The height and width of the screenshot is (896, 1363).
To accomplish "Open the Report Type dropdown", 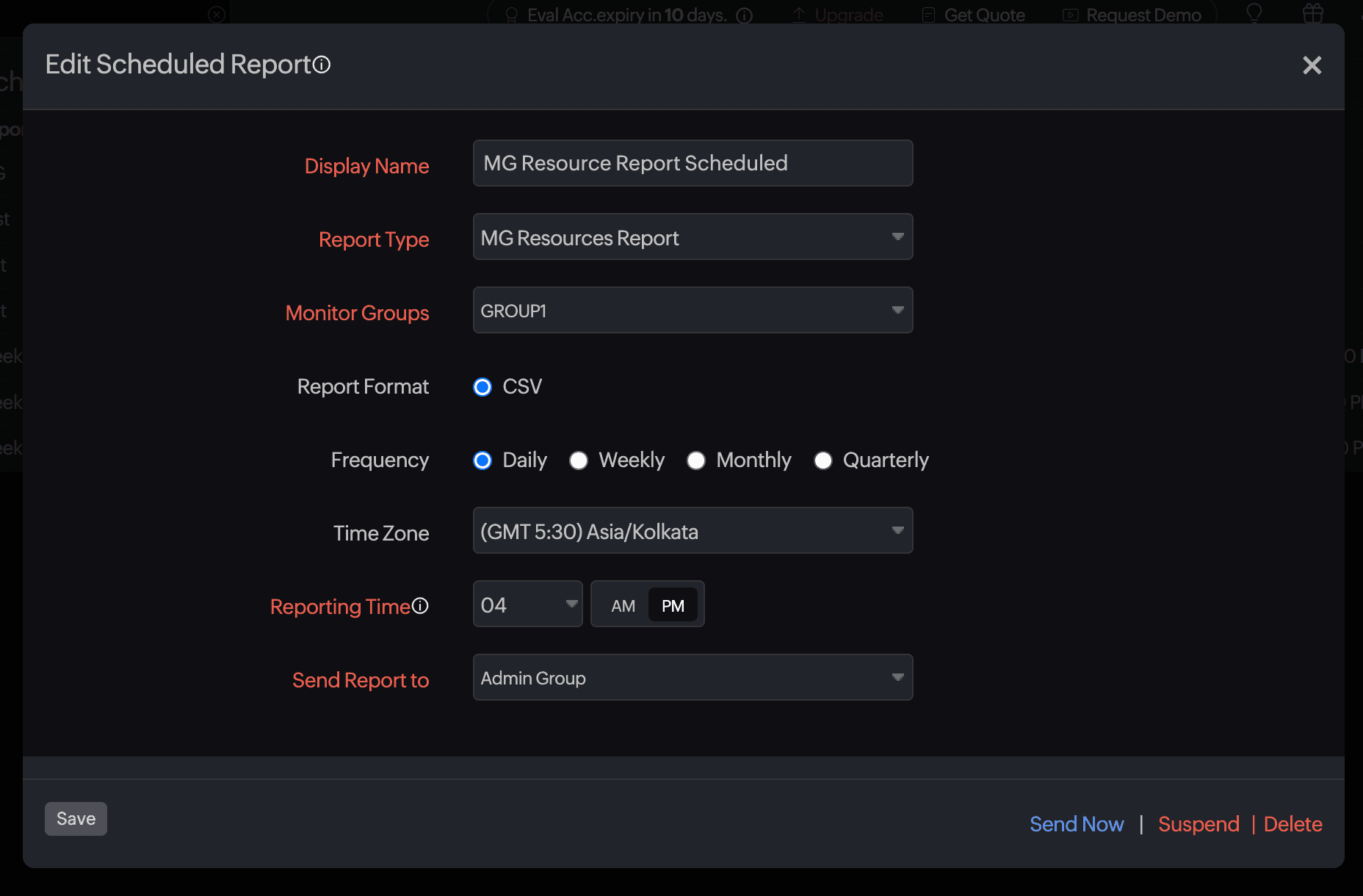I will (x=693, y=236).
